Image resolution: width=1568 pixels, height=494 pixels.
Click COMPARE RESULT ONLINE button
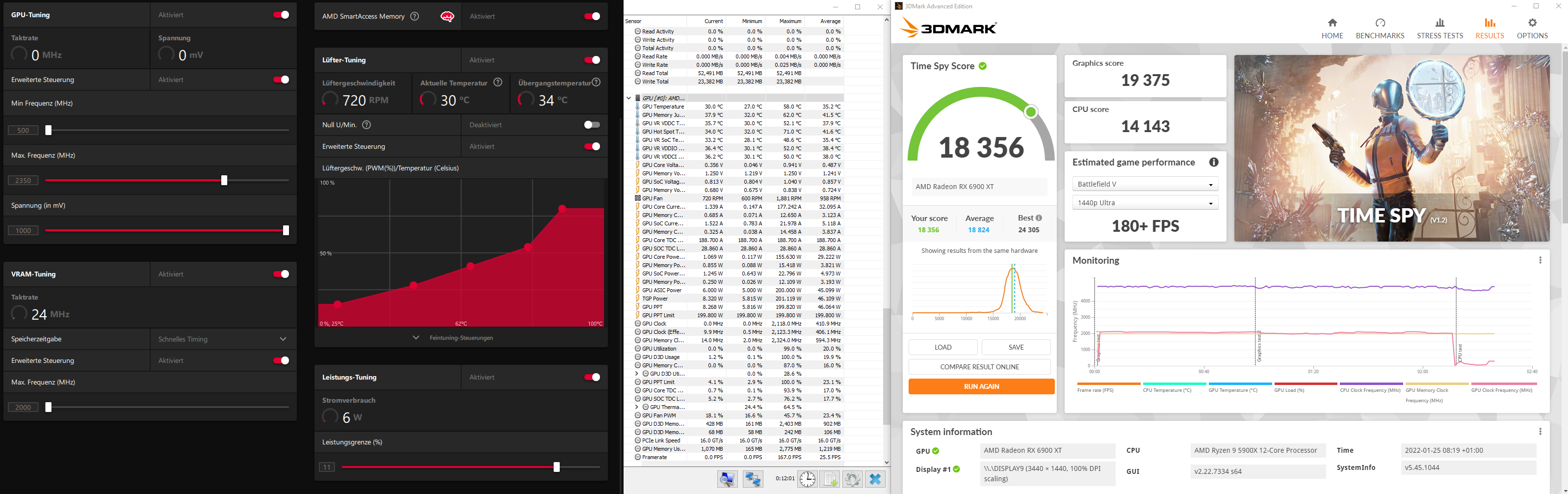coord(979,367)
